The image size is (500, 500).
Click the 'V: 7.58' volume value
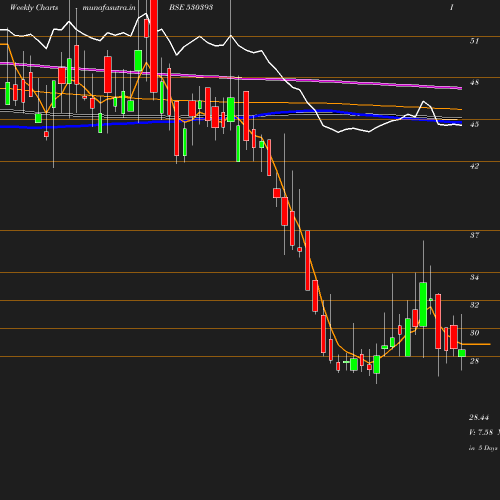[481, 432]
